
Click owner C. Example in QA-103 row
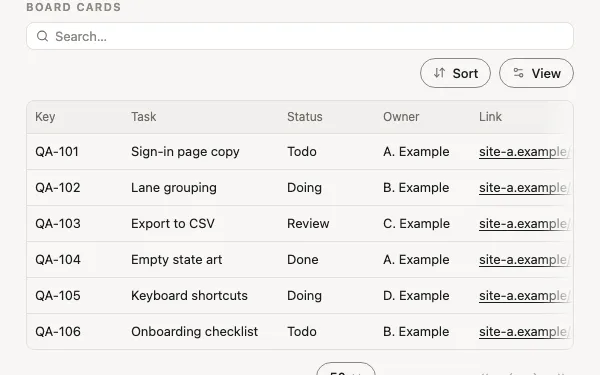[x=416, y=224]
